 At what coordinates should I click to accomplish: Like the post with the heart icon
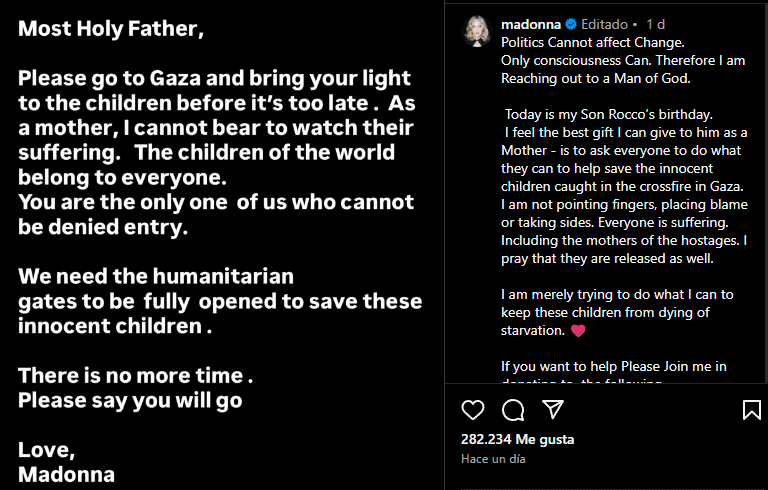(473, 410)
